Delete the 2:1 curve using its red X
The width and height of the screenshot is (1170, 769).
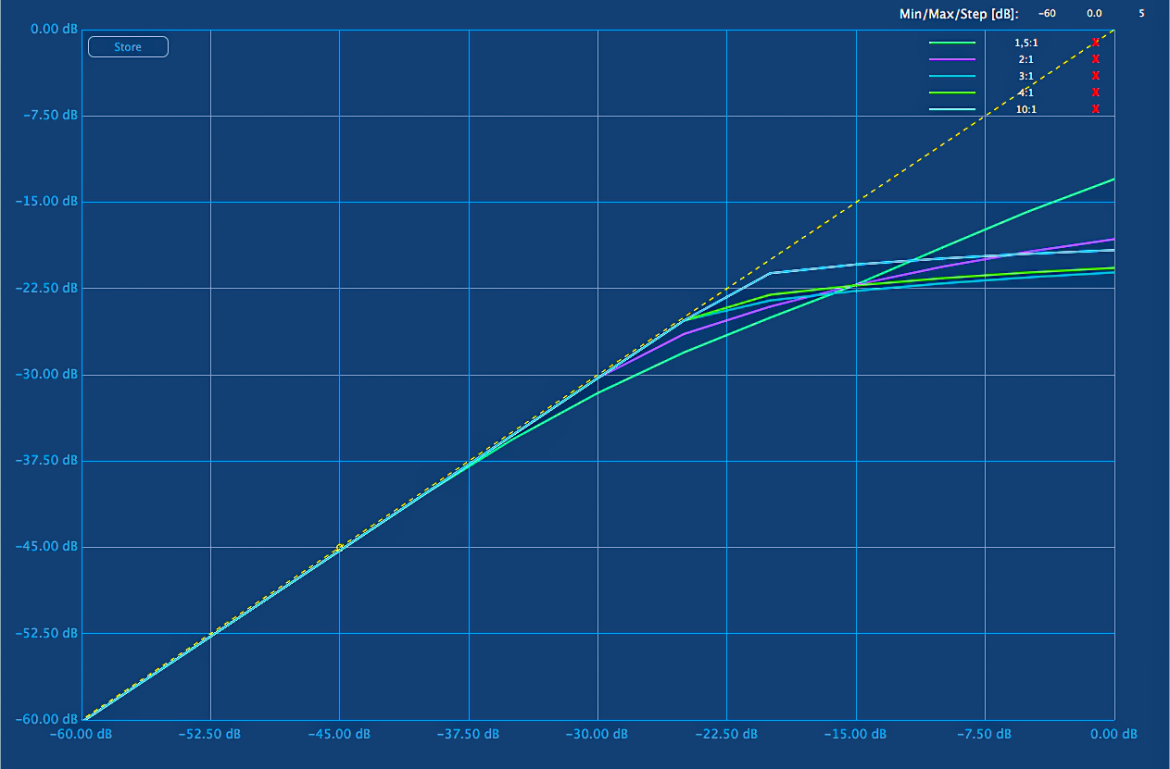pyautogui.click(x=1095, y=59)
